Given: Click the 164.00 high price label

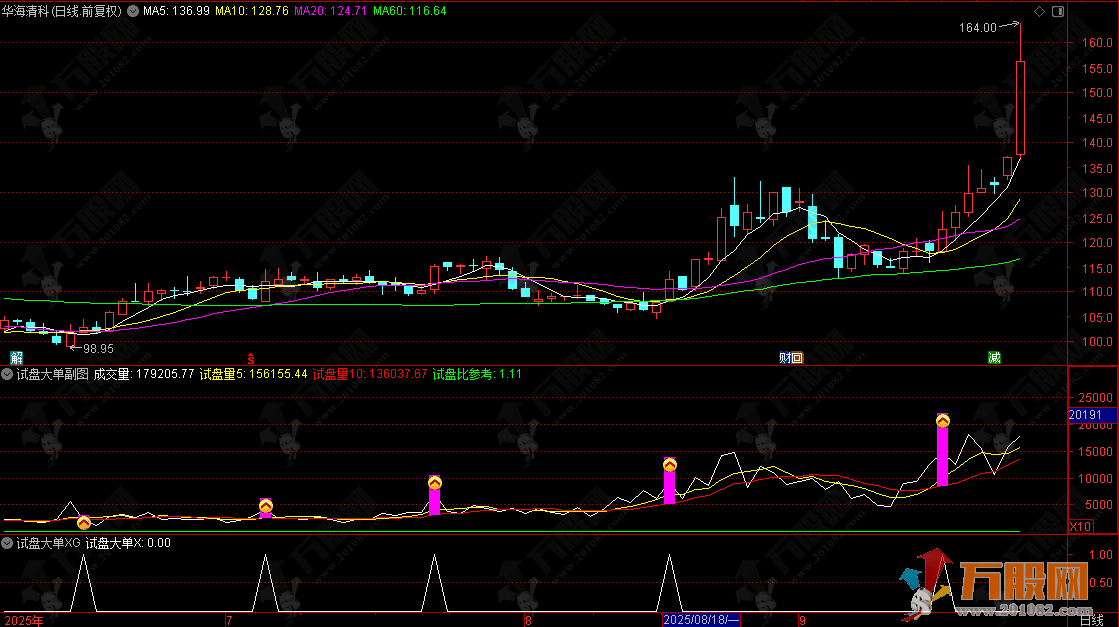Looking at the screenshot, I should 978,28.
